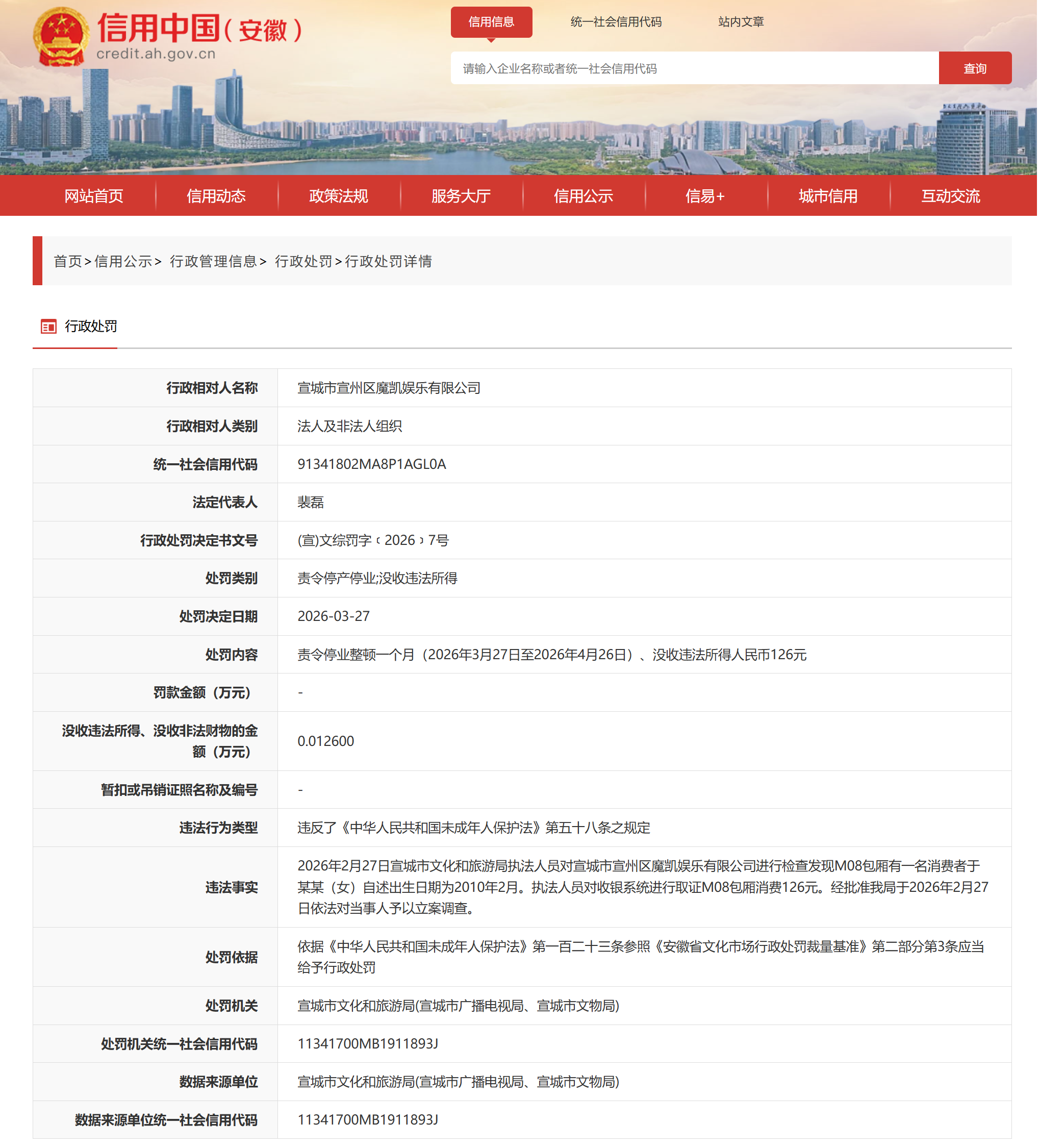Click the national emblem logo icon
Viewport: 1039px width, 1148px height.
click(x=61, y=37)
